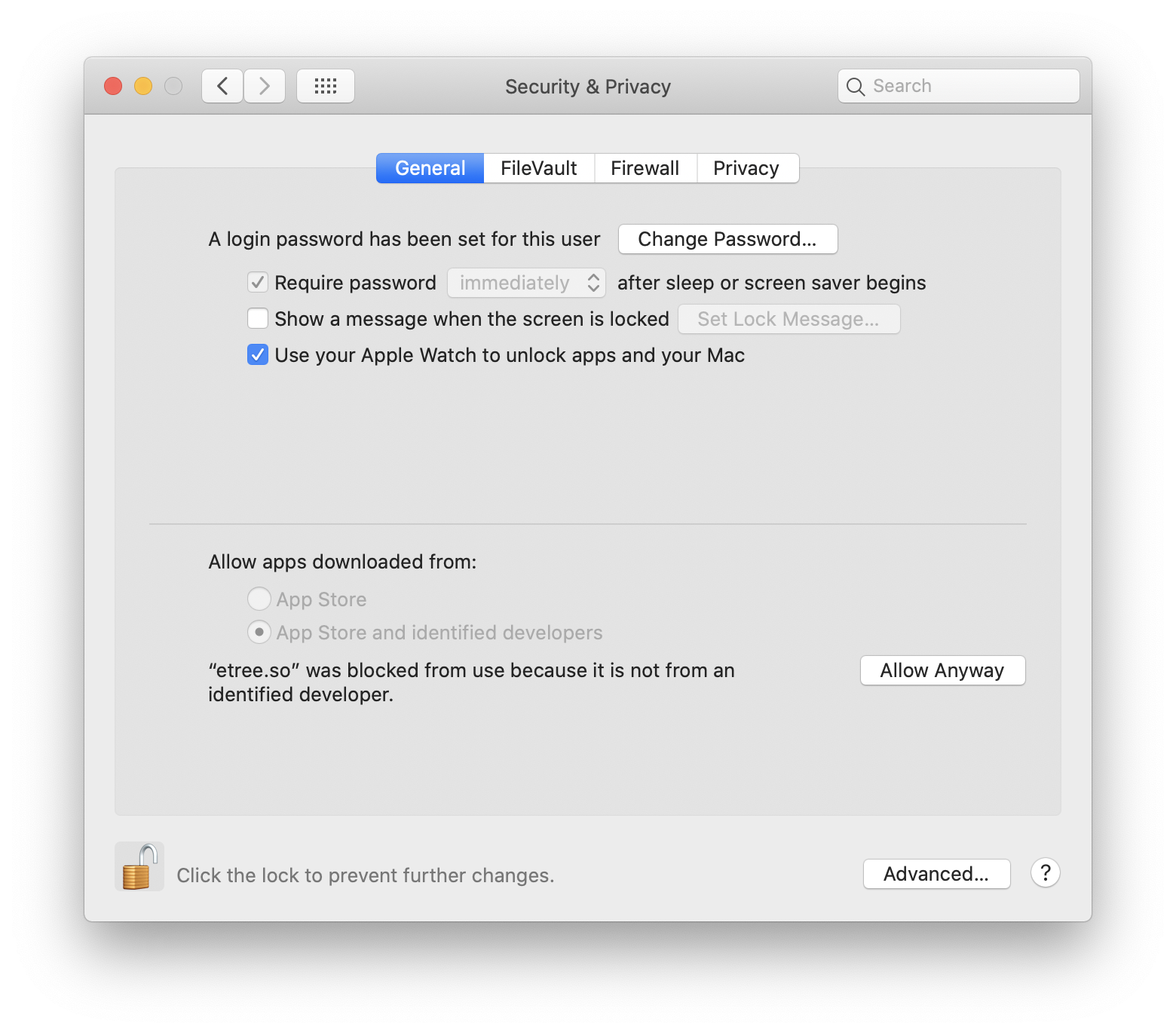
Task: Click the Allow apps downloaded from label
Action: point(343,562)
